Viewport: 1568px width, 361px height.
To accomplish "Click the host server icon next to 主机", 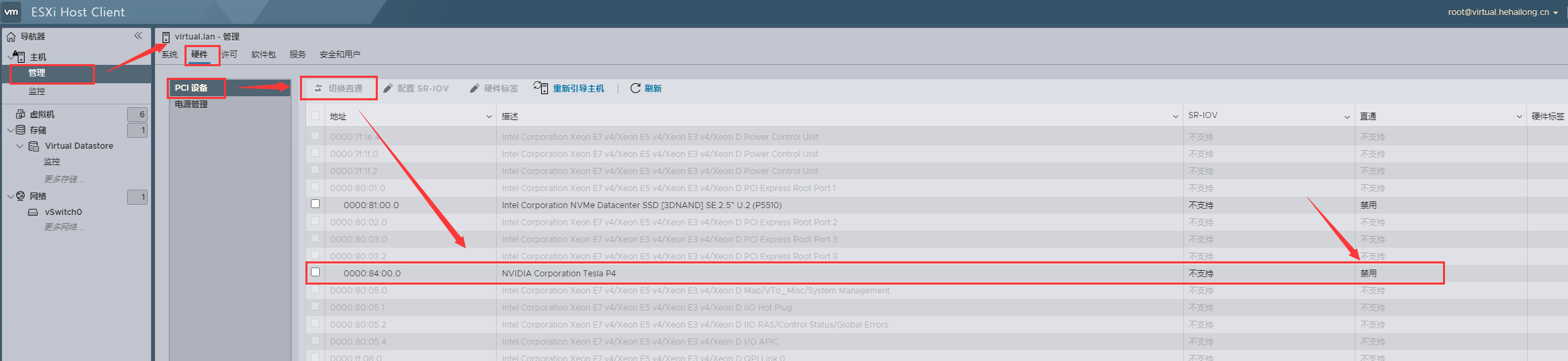I will [x=20, y=57].
